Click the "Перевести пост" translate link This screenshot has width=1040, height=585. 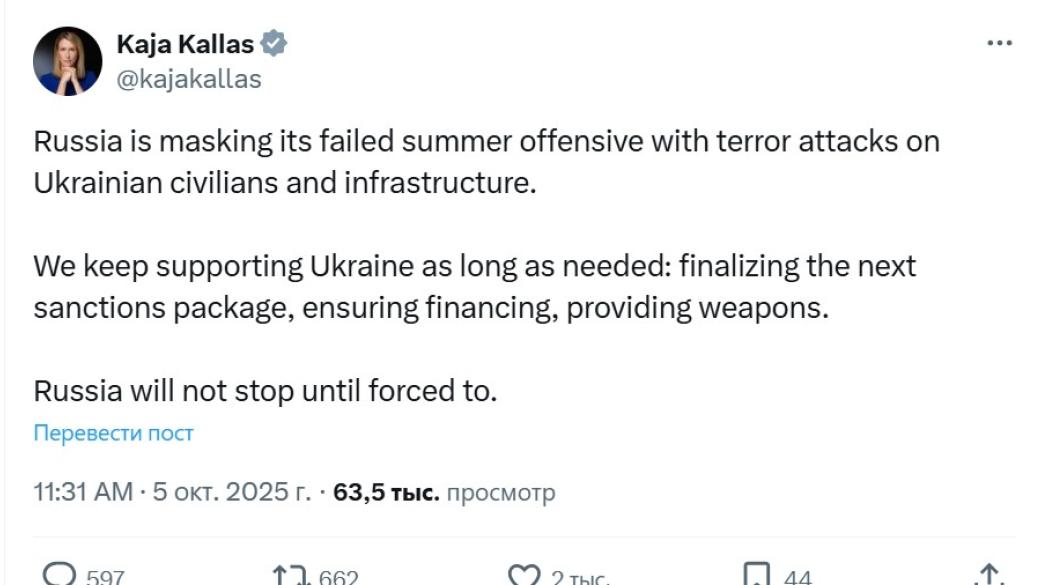(x=114, y=433)
